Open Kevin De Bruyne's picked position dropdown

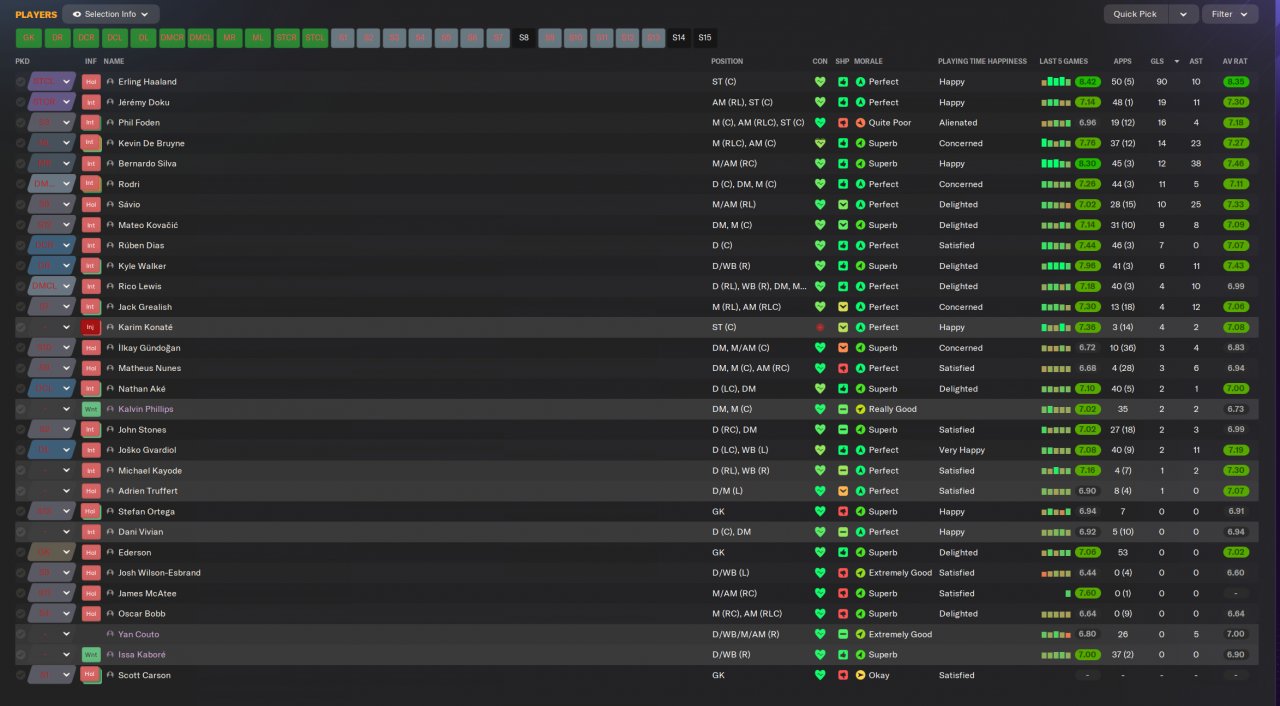[x=52, y=143]
